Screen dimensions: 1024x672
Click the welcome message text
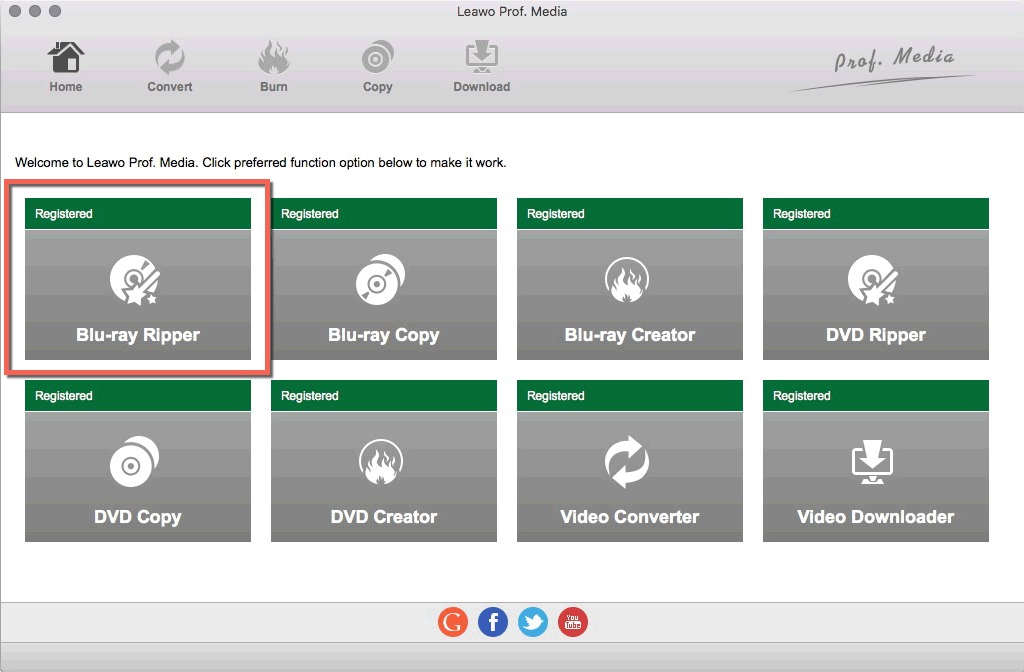point(261,163)
